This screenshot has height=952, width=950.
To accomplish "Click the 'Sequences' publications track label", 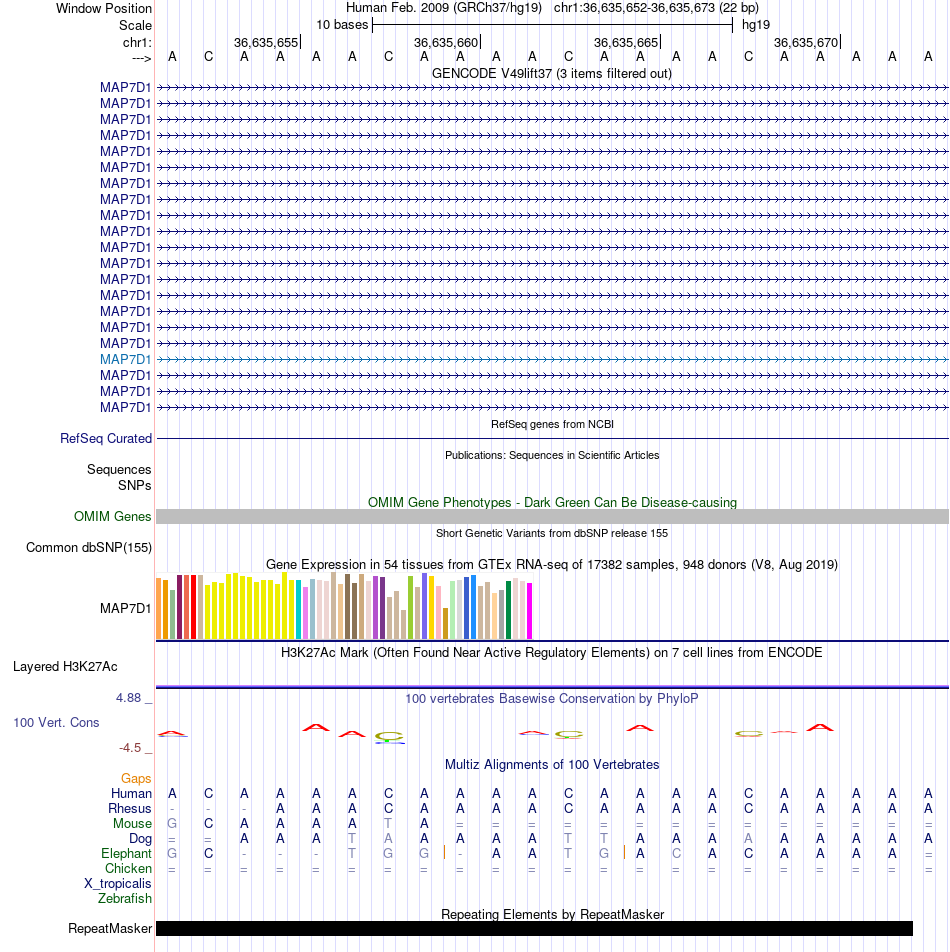I will 119,469.
